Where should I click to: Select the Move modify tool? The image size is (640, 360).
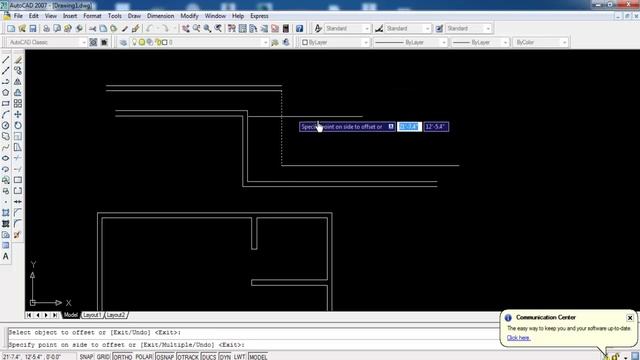click(18, 115)
